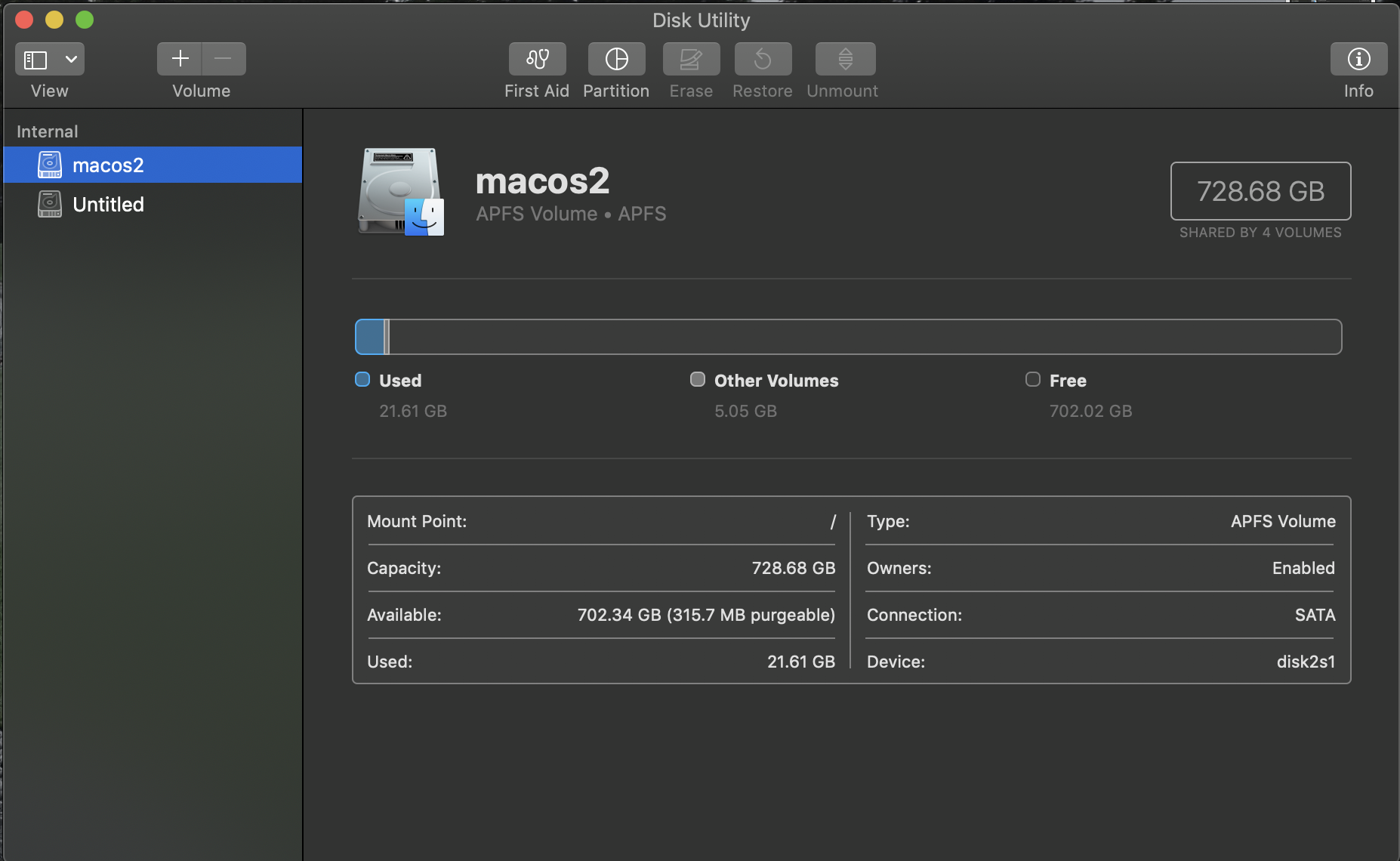Zoom window with green traffic light button
Viewport: 1400px width, 861px height.
click(85, 20)
